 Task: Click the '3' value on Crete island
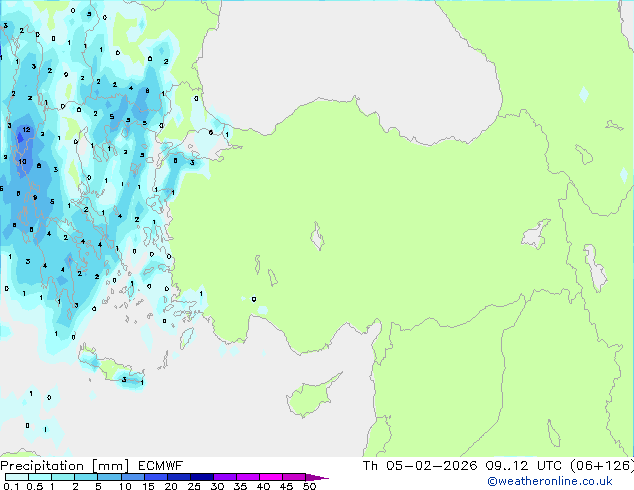(x=124, y=379)
